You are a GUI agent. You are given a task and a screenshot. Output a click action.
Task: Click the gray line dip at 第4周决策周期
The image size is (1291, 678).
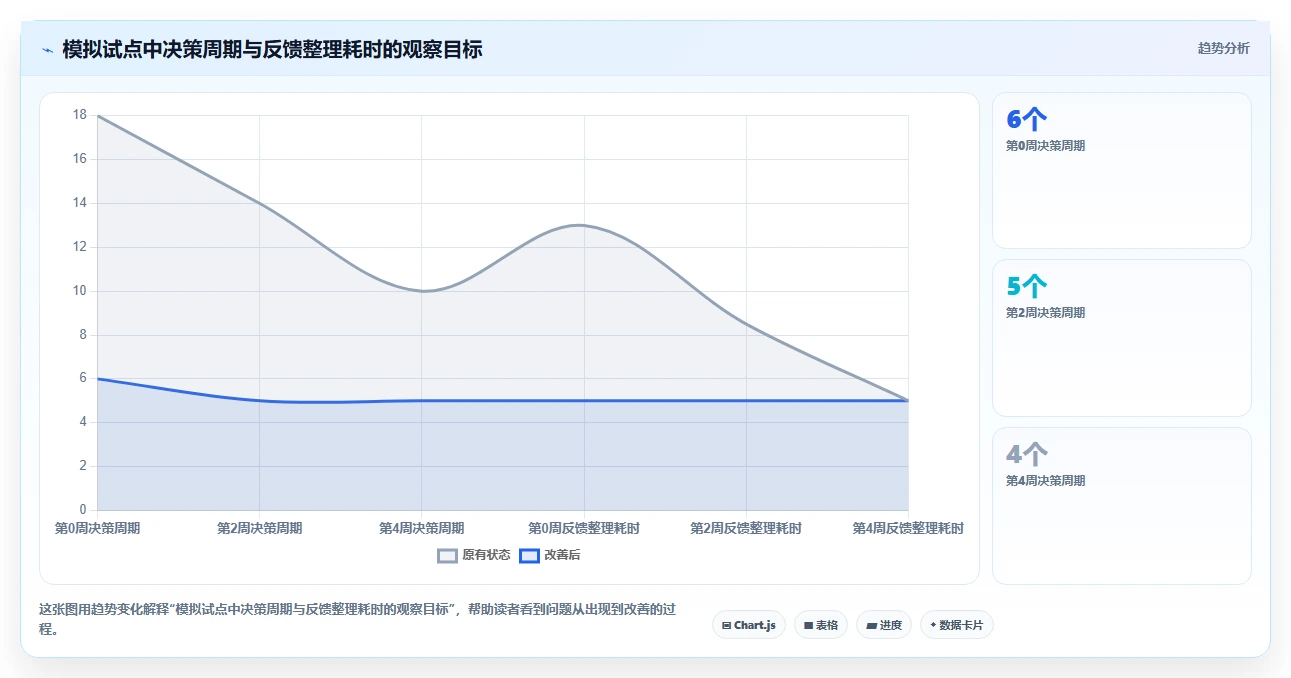click(422, 291)
